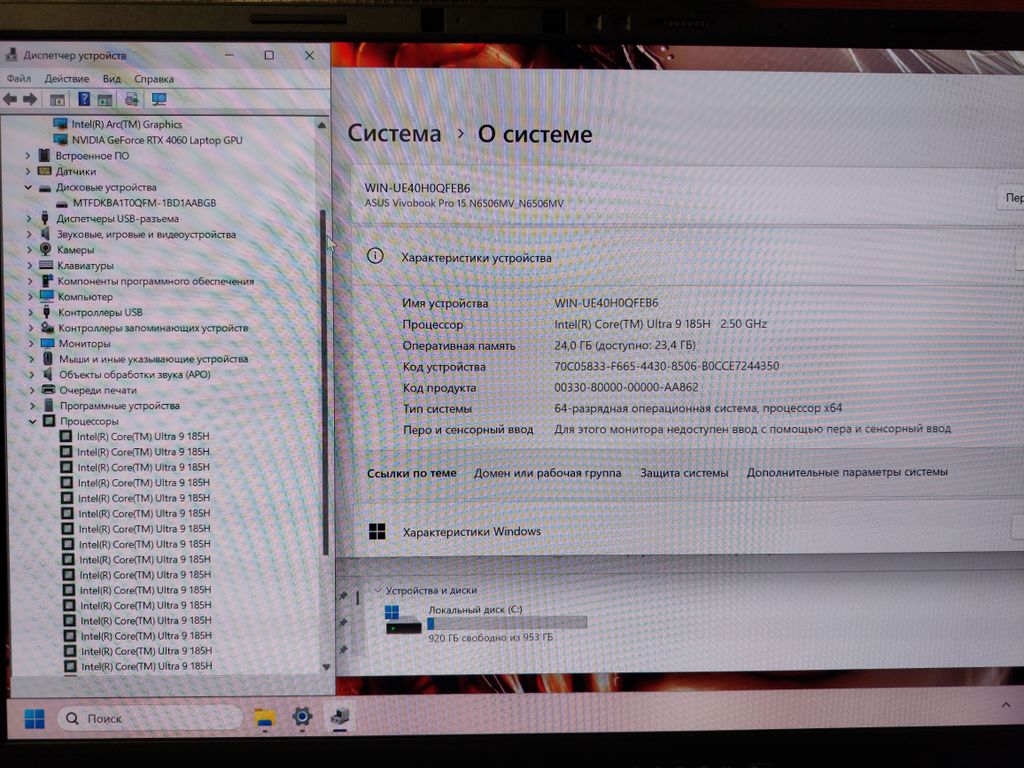
Task: Open Settings gear icon on the taskbar
Action: click(x=302, y=717)
